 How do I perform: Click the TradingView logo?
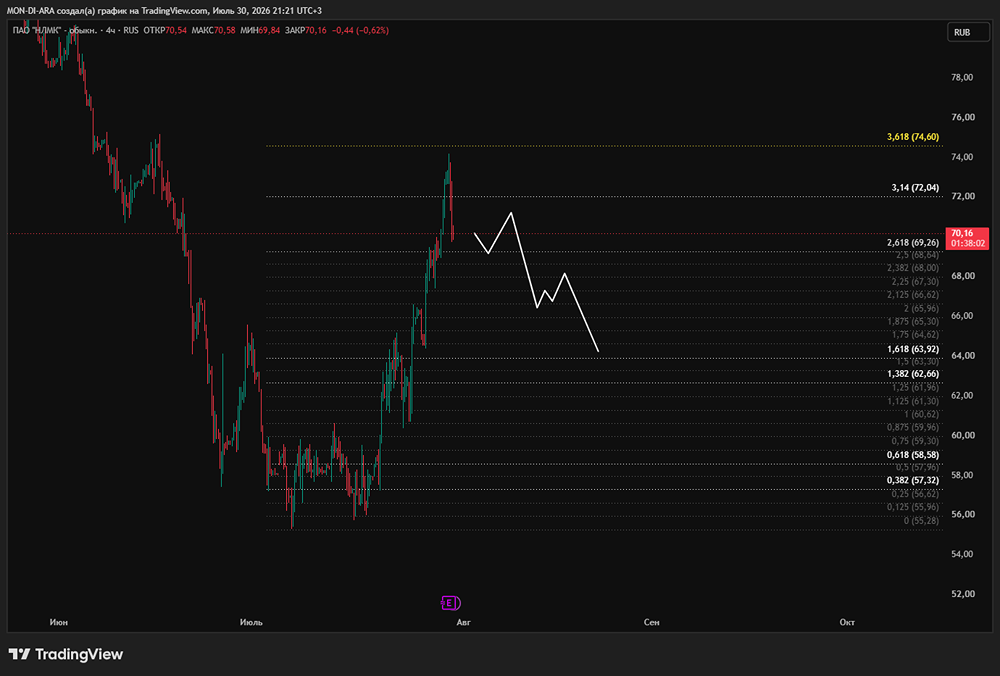coord(66,654)
